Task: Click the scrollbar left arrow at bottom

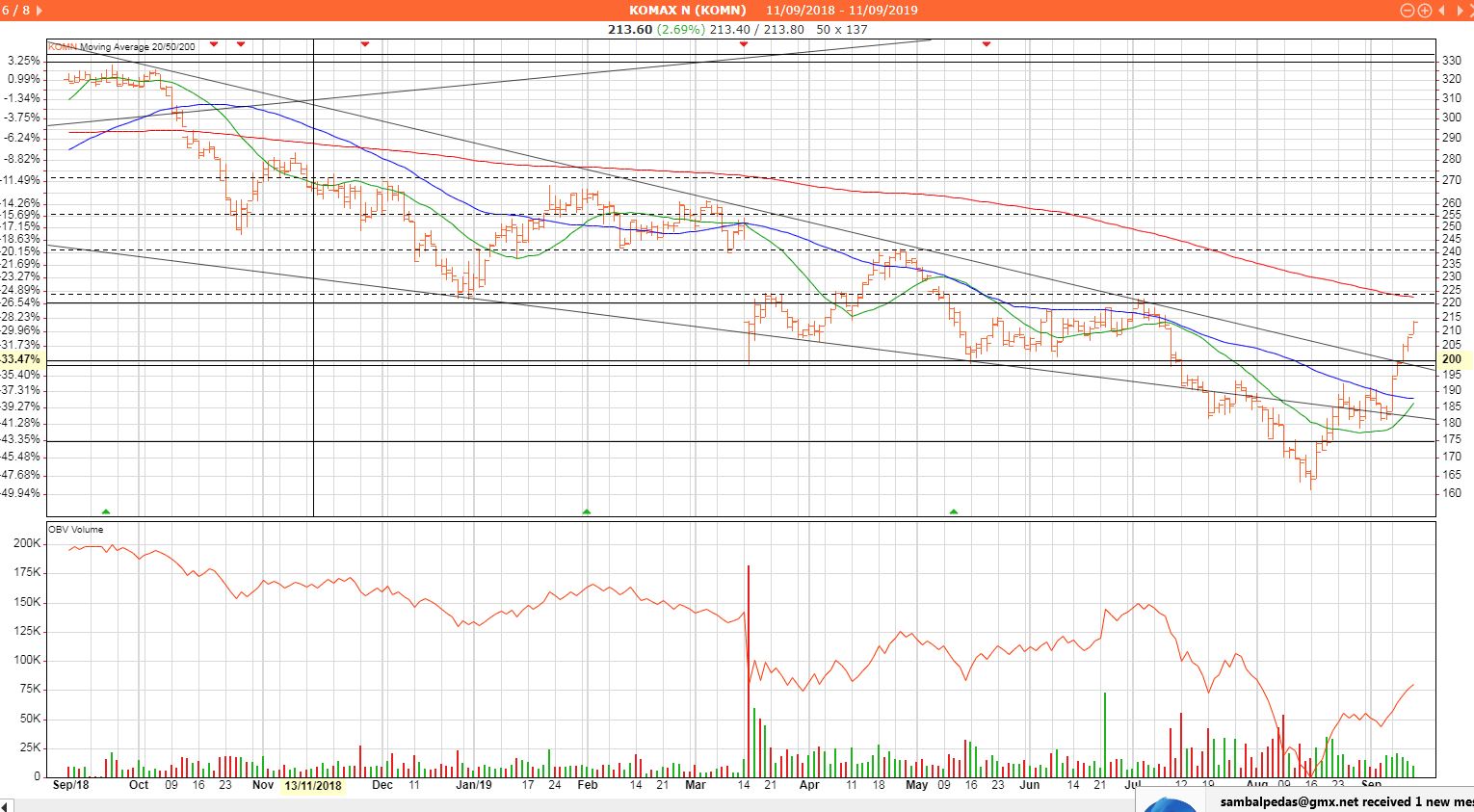Action: click(x=6, y=804)
